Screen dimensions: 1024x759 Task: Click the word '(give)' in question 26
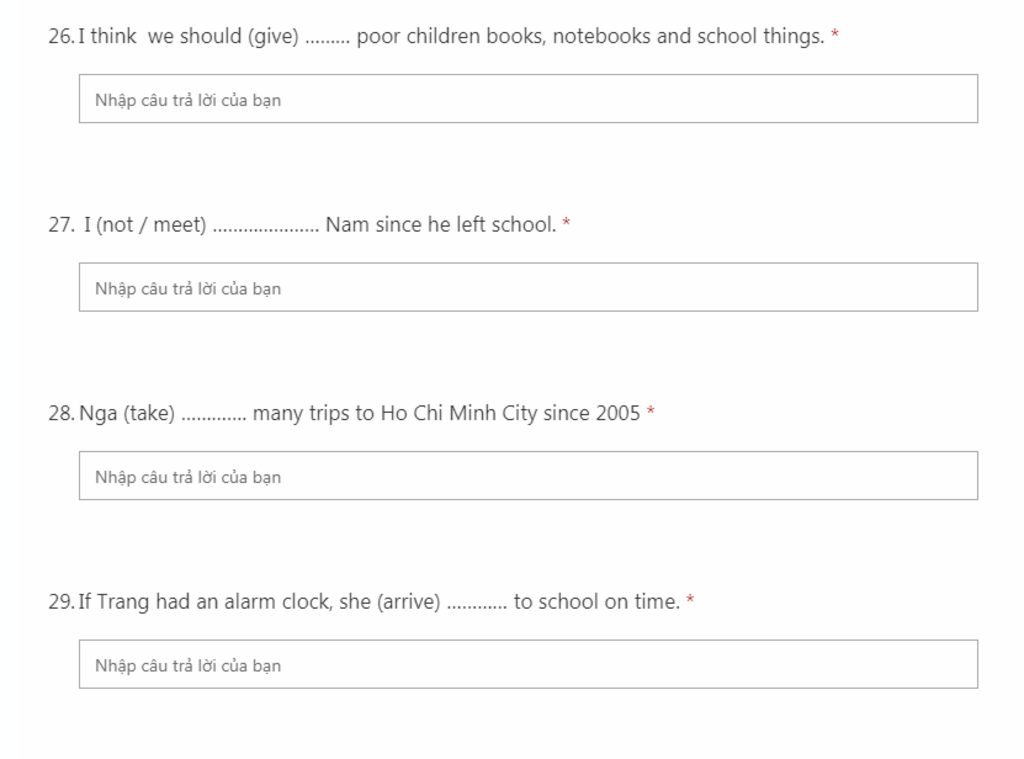tap(273, 37)
